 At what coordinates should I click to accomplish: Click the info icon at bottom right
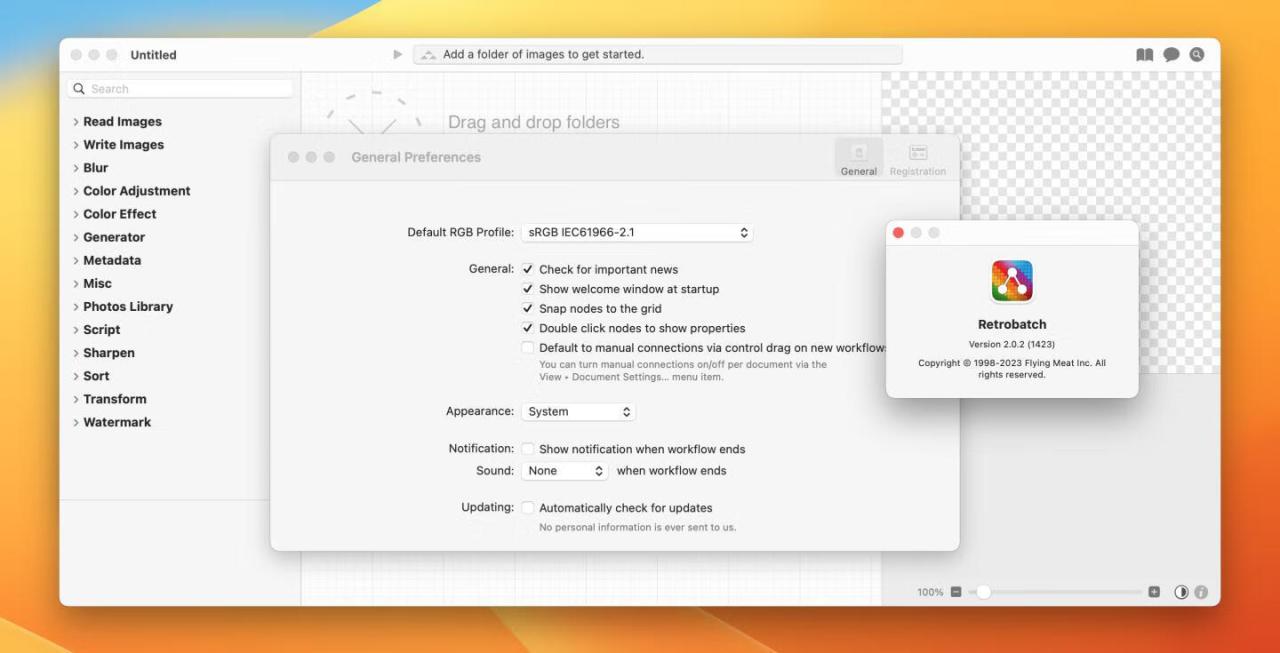click(1201, 592)
